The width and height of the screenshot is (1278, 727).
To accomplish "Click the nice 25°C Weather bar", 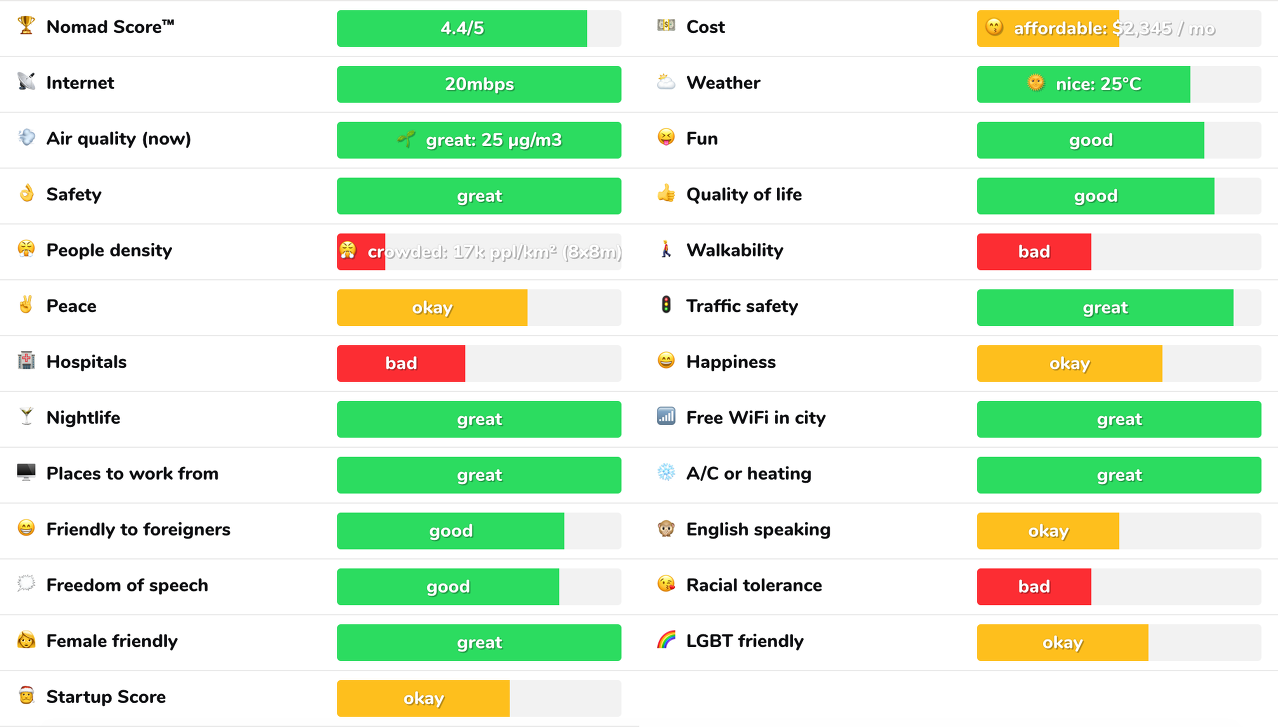I will [1119, 84].
